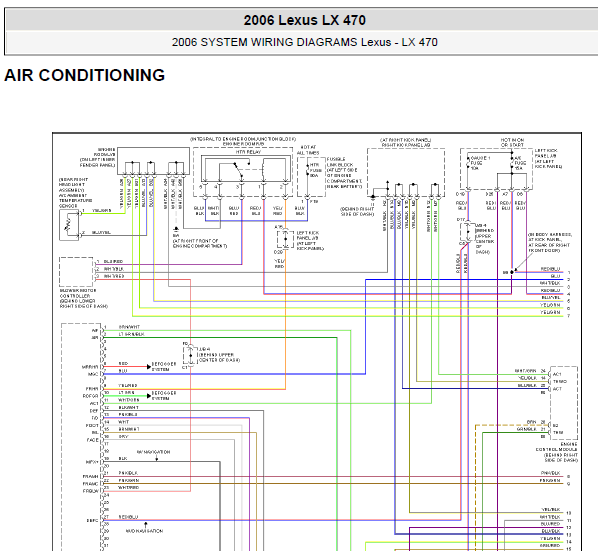The height and width of the screenshot is (551, 598).
Task: Select '(BEHIND RIGHT SIDE OF DASH)' below right kick panel
Action: click(x=357, y=212)
